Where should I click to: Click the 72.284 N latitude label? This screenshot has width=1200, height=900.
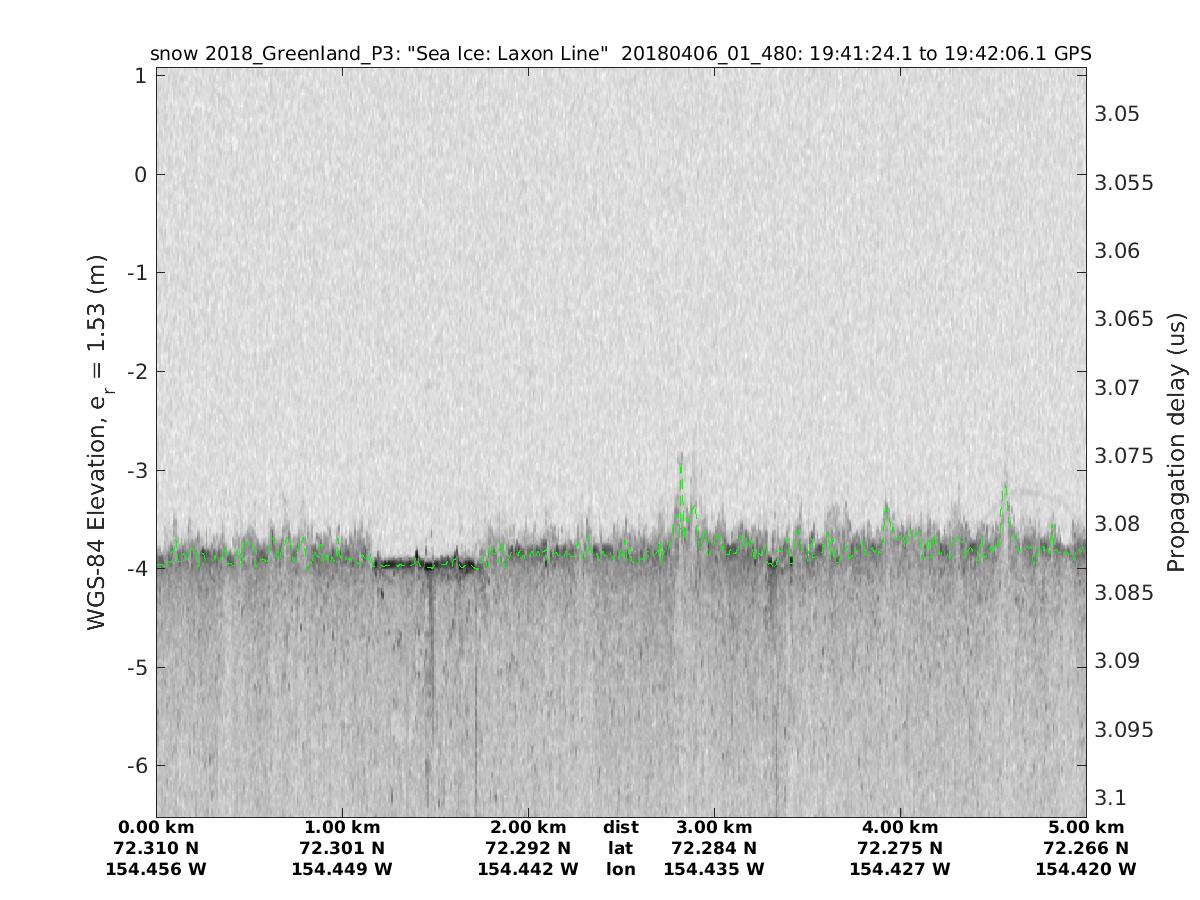pos(714,849)
